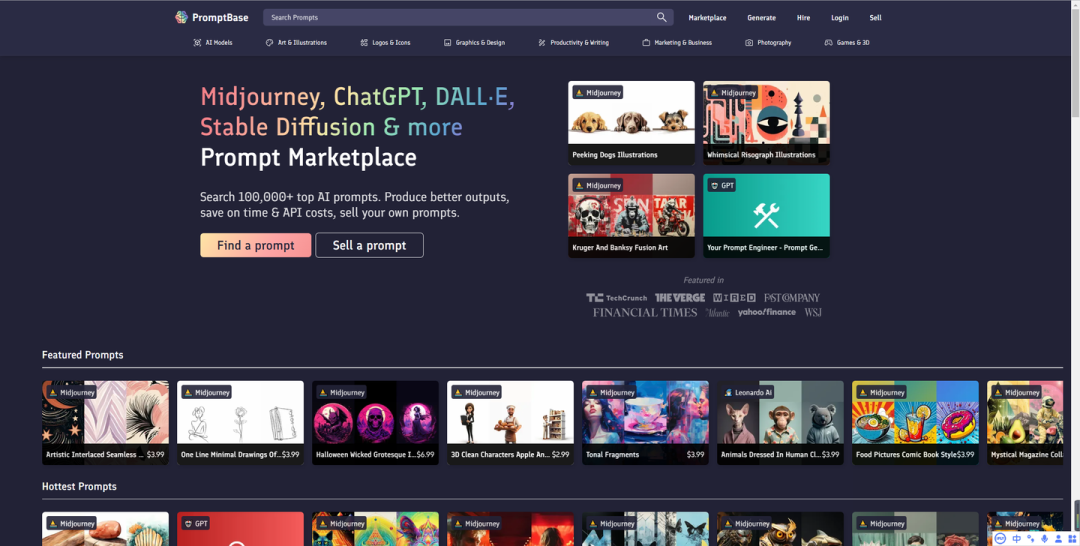Click the Games & 3D controller icon
Image resolution: width=1080 pixels, height=546 pixels.
[829, 43]
